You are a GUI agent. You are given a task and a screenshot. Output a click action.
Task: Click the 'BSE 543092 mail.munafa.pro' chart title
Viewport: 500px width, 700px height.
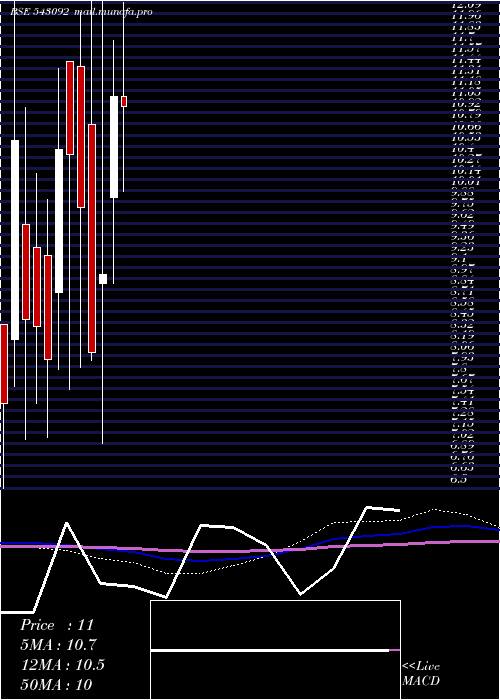[81, 12]
